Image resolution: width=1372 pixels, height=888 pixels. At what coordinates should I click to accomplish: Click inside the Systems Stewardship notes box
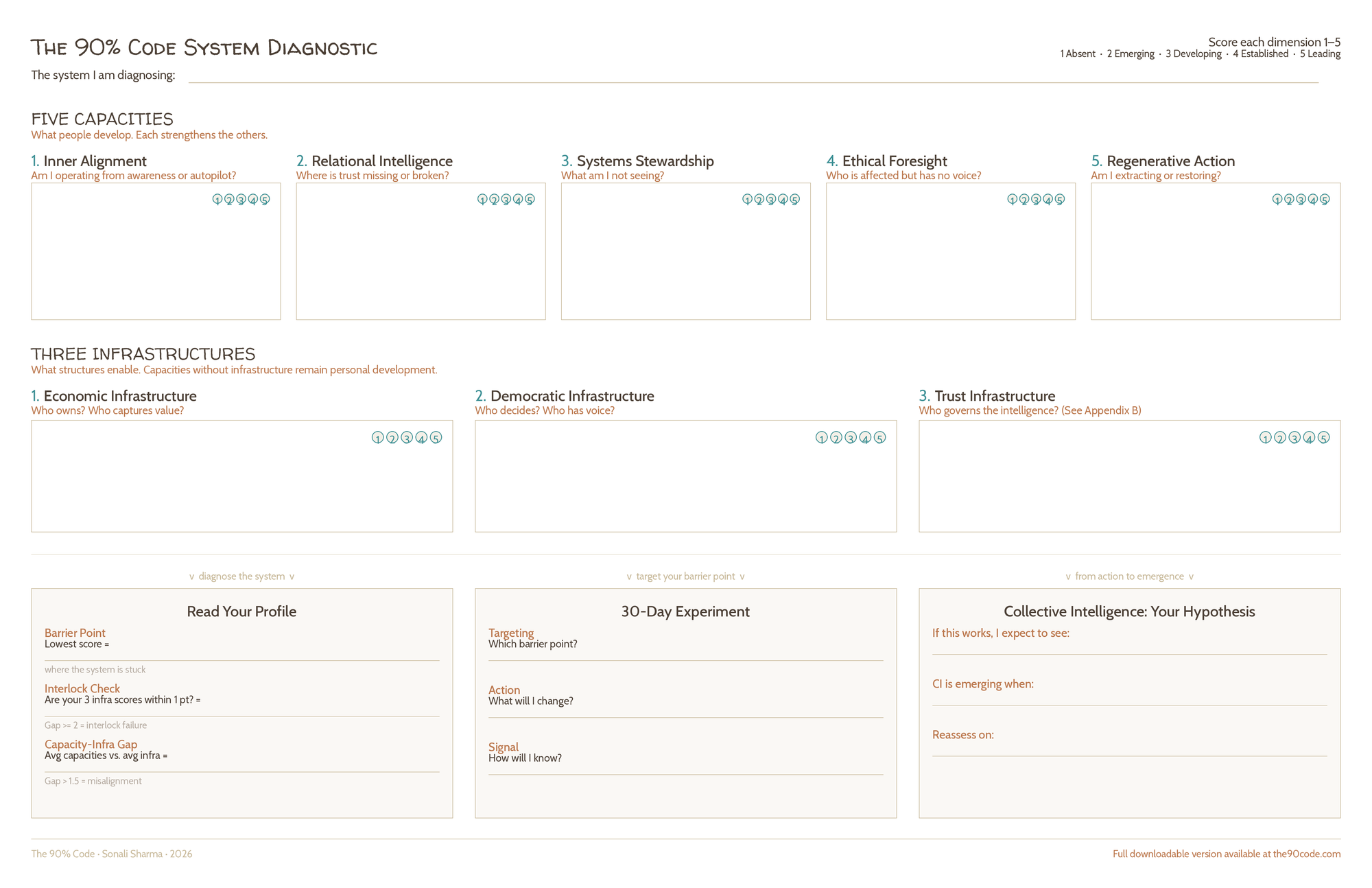click(x=686, y=251)
